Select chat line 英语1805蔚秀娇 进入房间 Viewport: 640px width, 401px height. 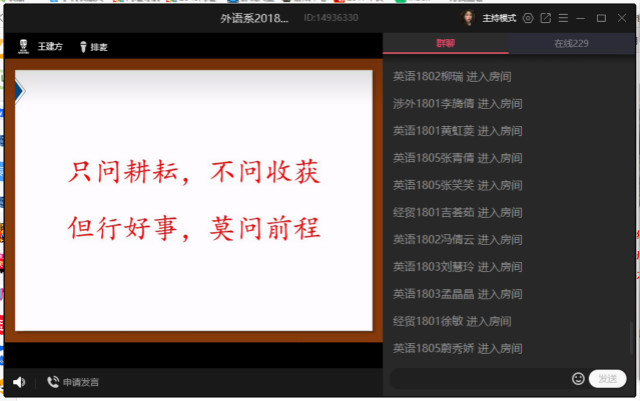458,348
